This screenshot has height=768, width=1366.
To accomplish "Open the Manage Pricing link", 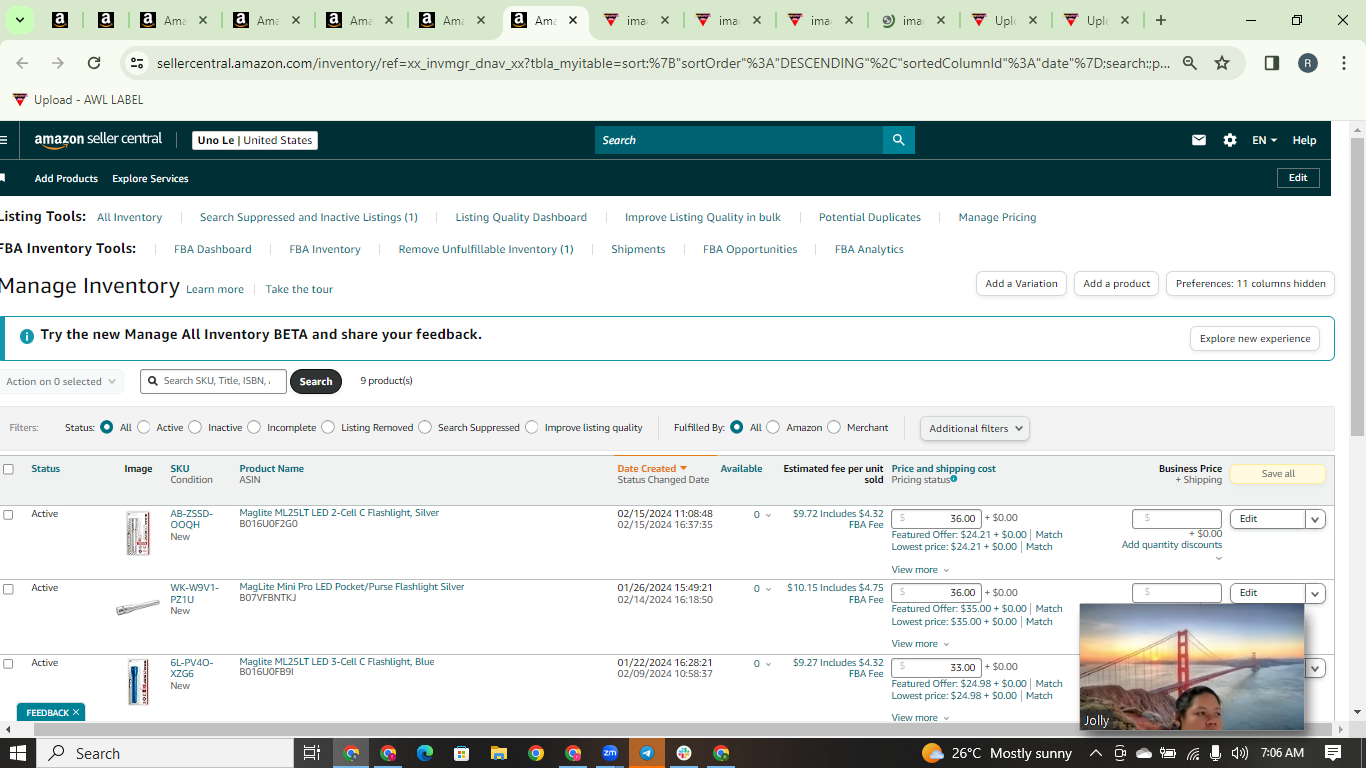I will click(x=997, y=217).
